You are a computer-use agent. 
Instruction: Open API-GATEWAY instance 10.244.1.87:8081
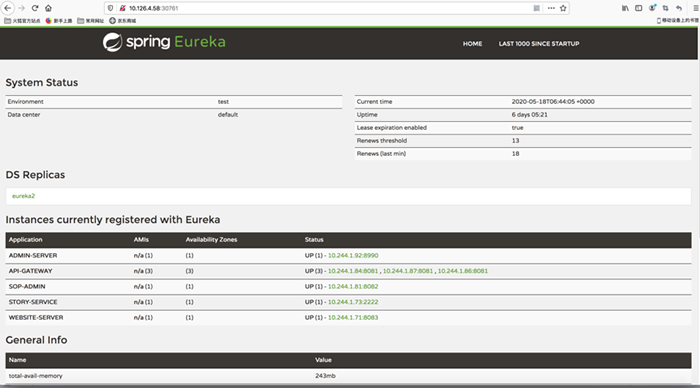point(408,271)
